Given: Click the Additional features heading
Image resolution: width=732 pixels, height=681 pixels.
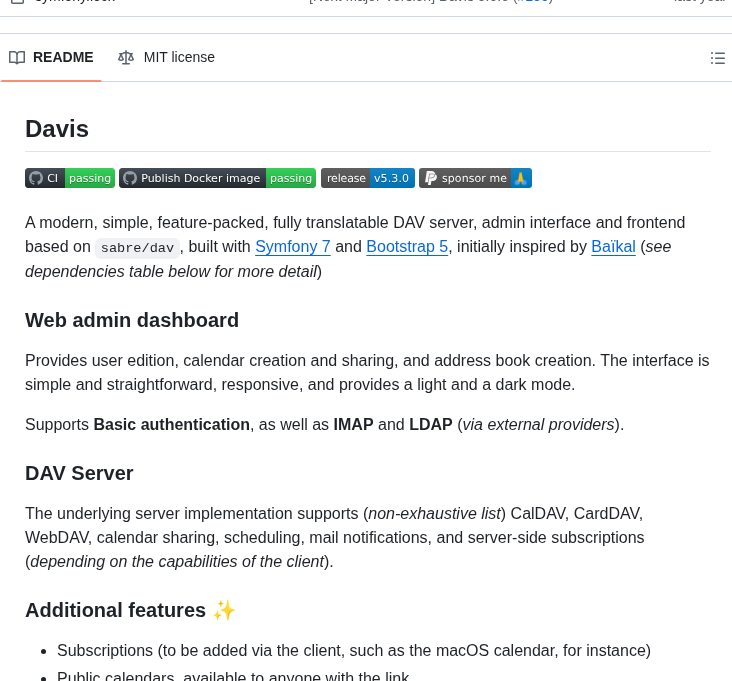Looking at the screenshot, I should (131, 610).
